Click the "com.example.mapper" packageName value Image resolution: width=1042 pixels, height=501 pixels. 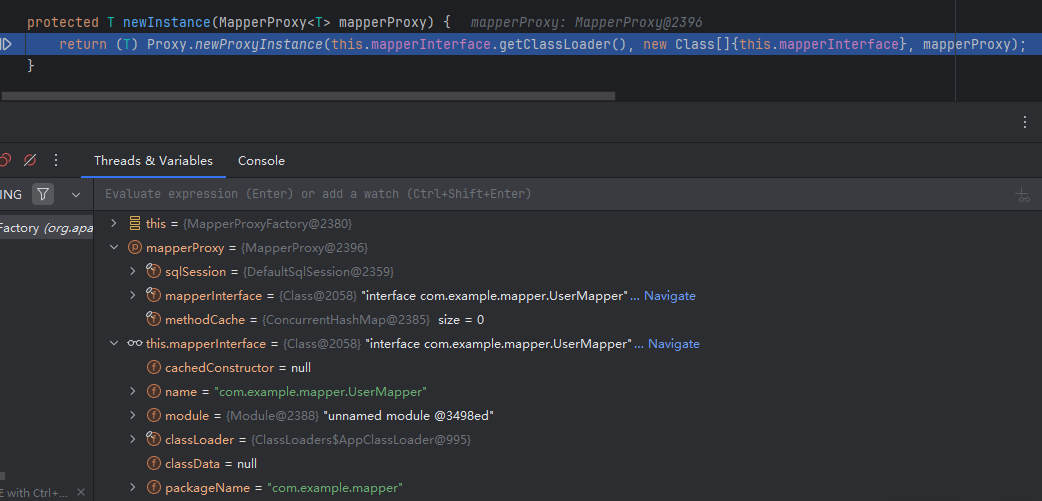tap(335, 488)
